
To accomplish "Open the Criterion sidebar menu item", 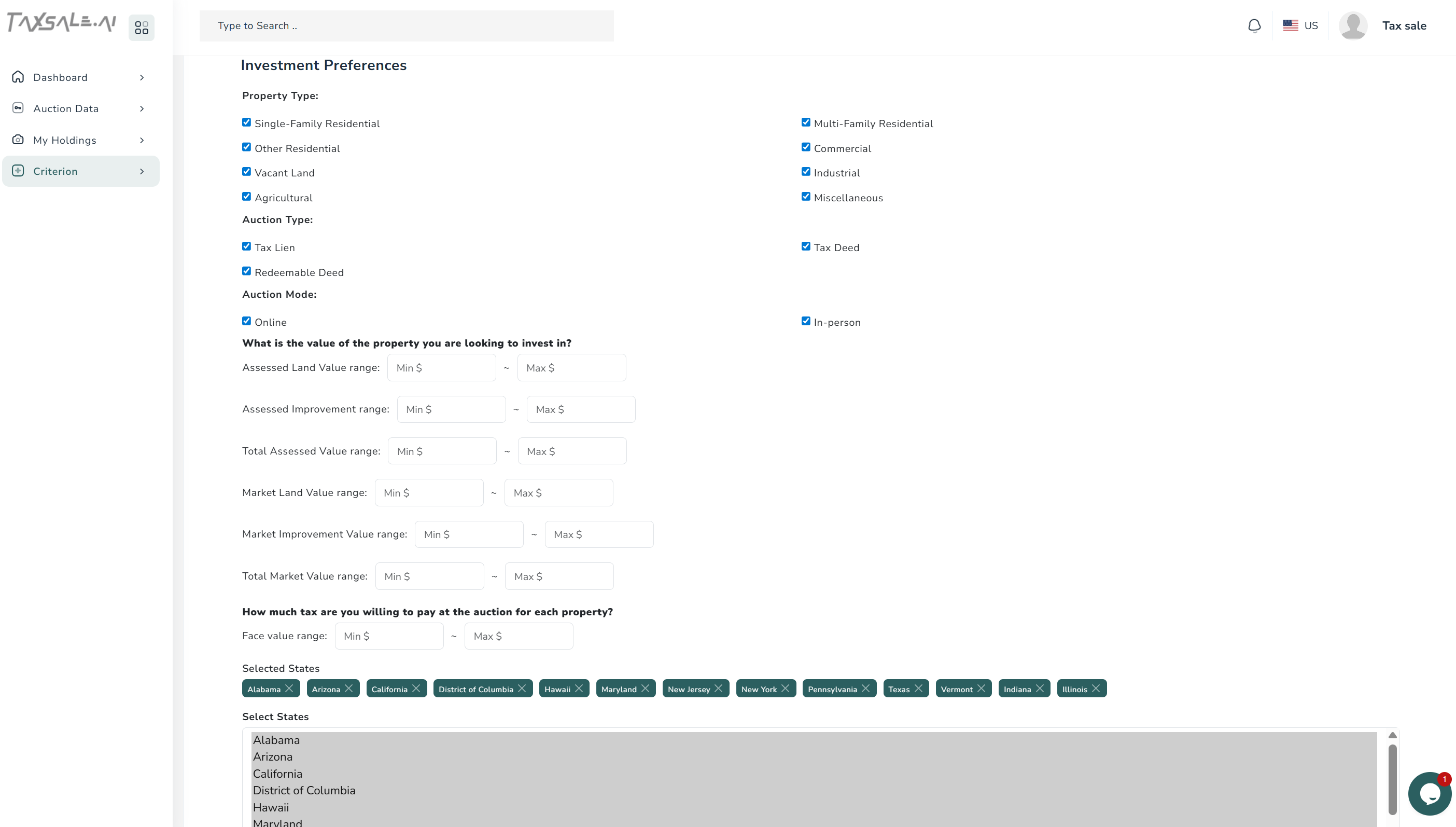I will point(55,171).
